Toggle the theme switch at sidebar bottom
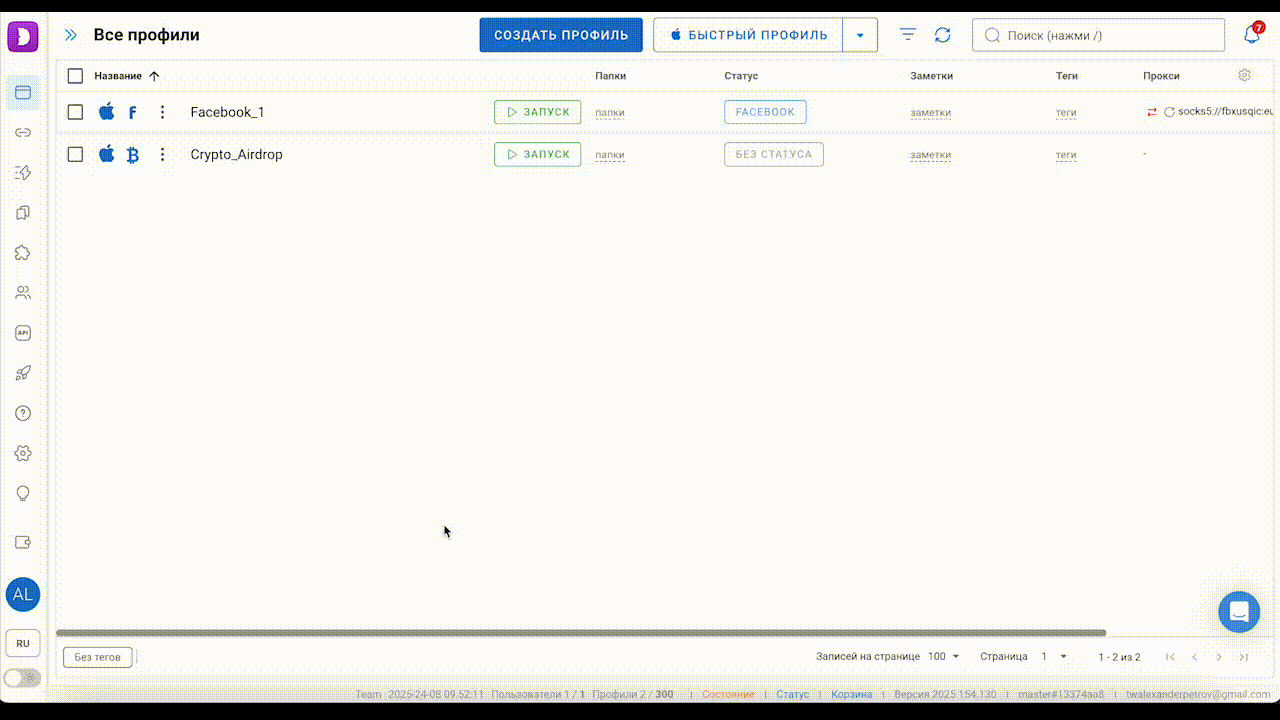Viewport: 1280px width, 720px height. coord(22,678)
